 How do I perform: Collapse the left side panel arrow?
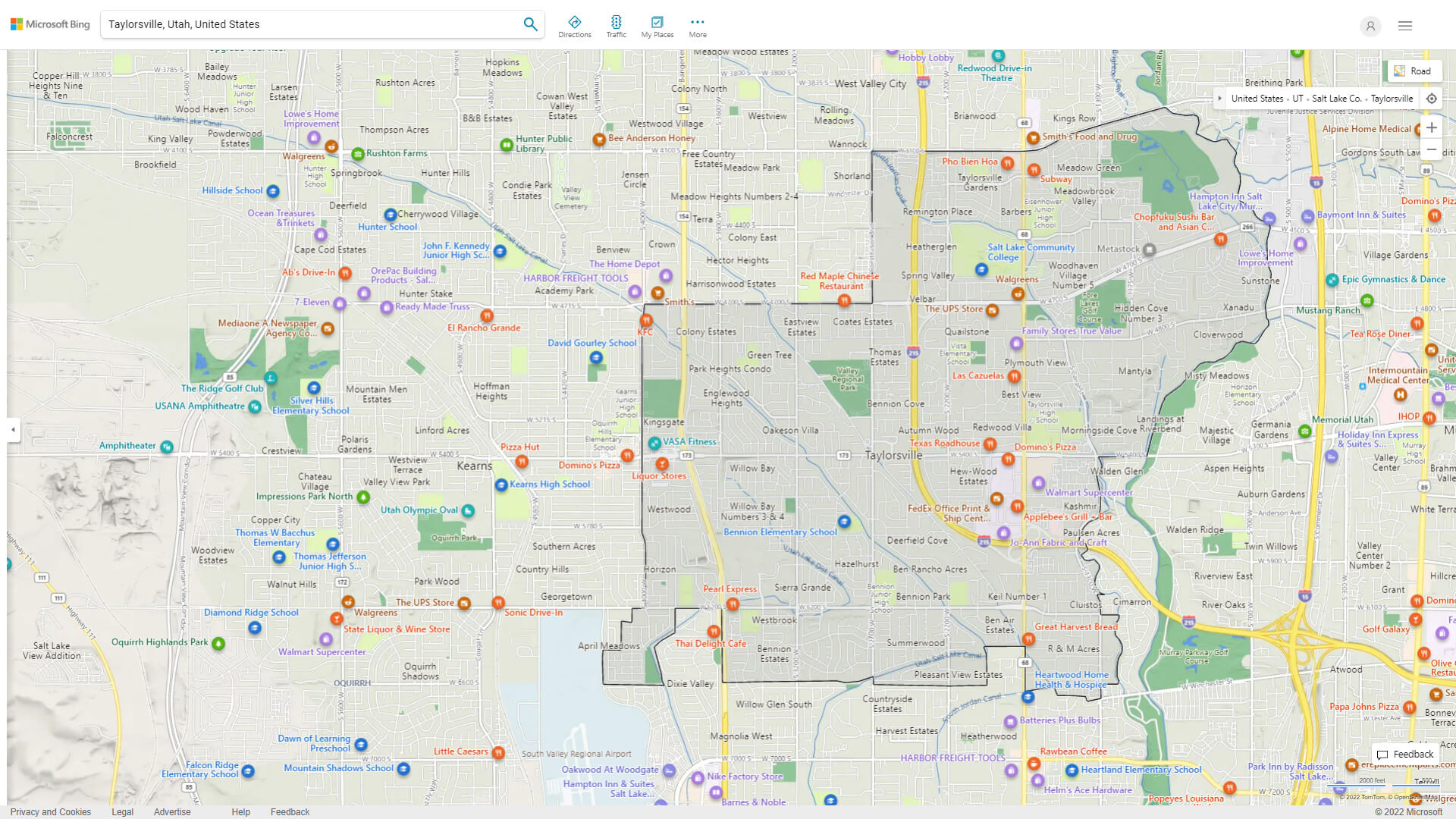tap(12, 430)
